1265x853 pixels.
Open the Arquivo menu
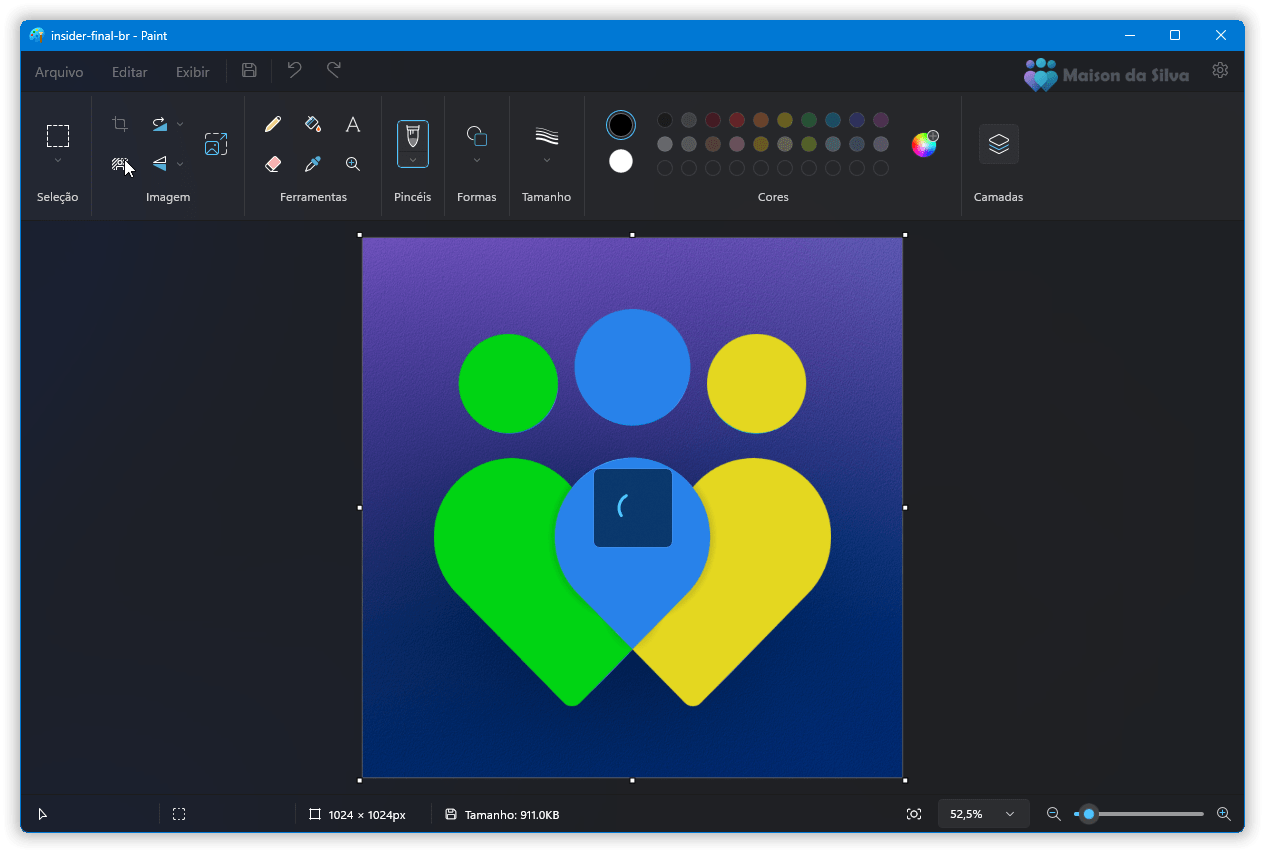coord(58,71)
